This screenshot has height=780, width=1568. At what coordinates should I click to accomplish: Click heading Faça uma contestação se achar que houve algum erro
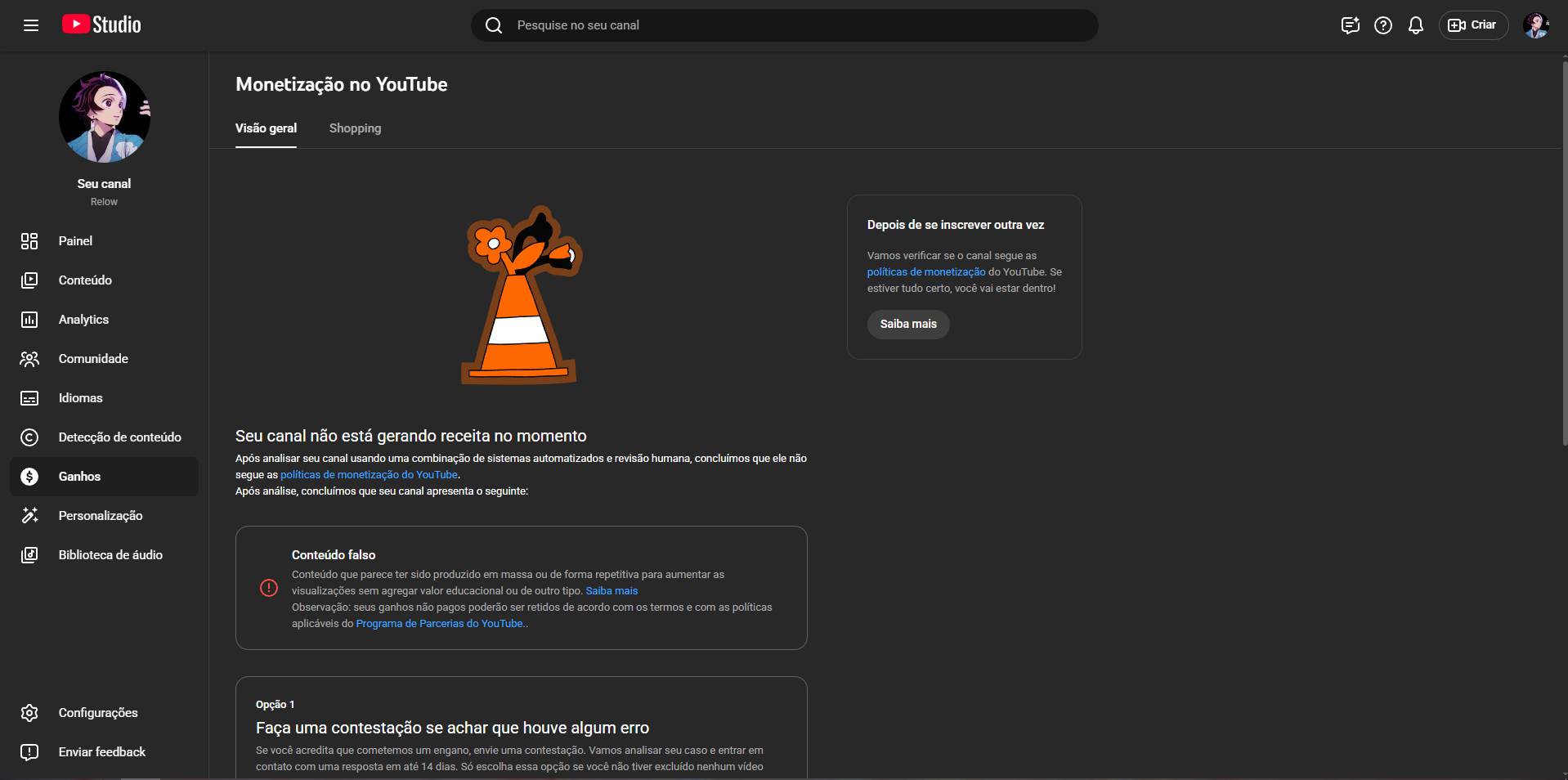[452, 728]
